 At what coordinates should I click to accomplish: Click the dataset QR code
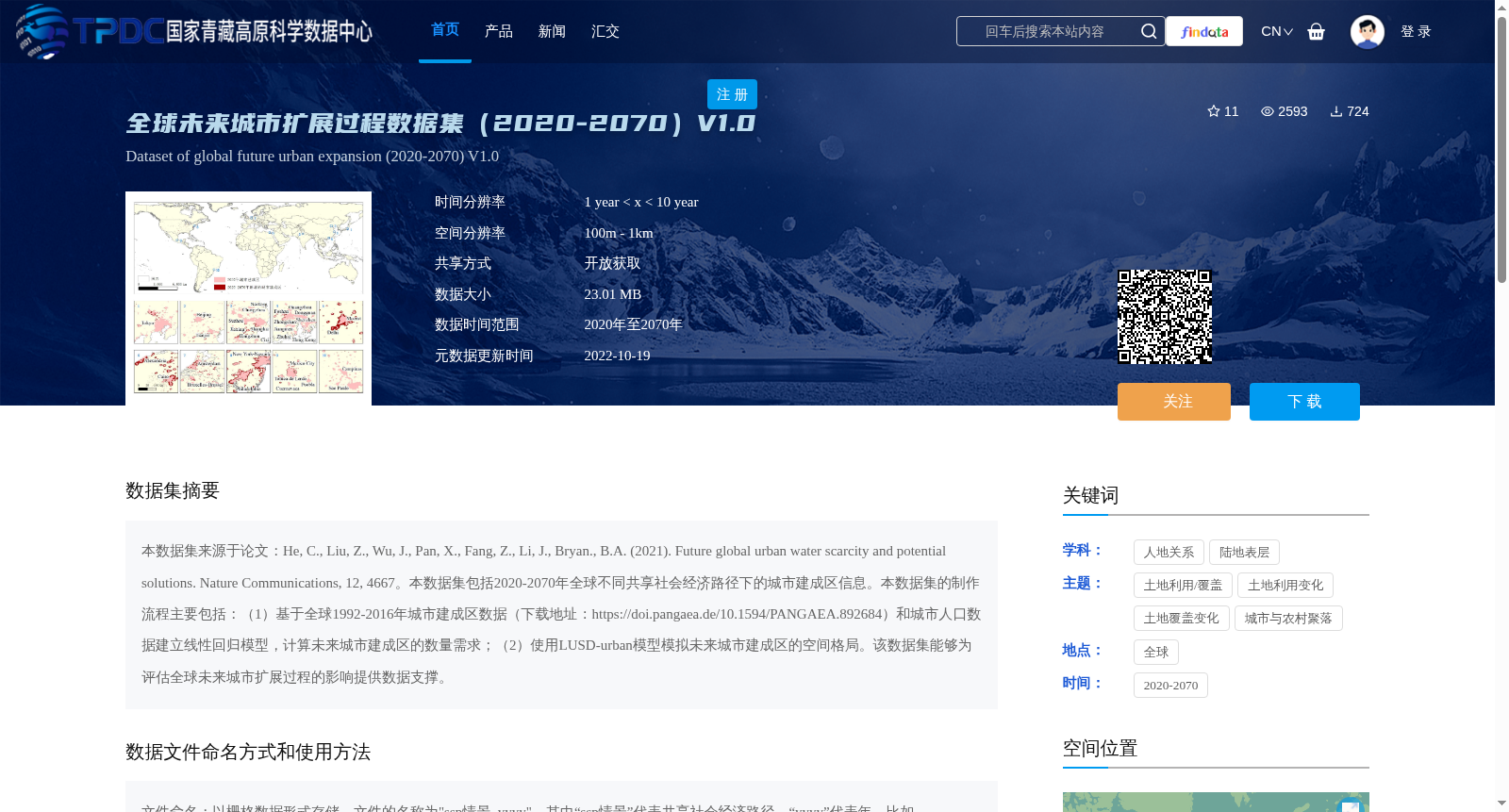1165,317
